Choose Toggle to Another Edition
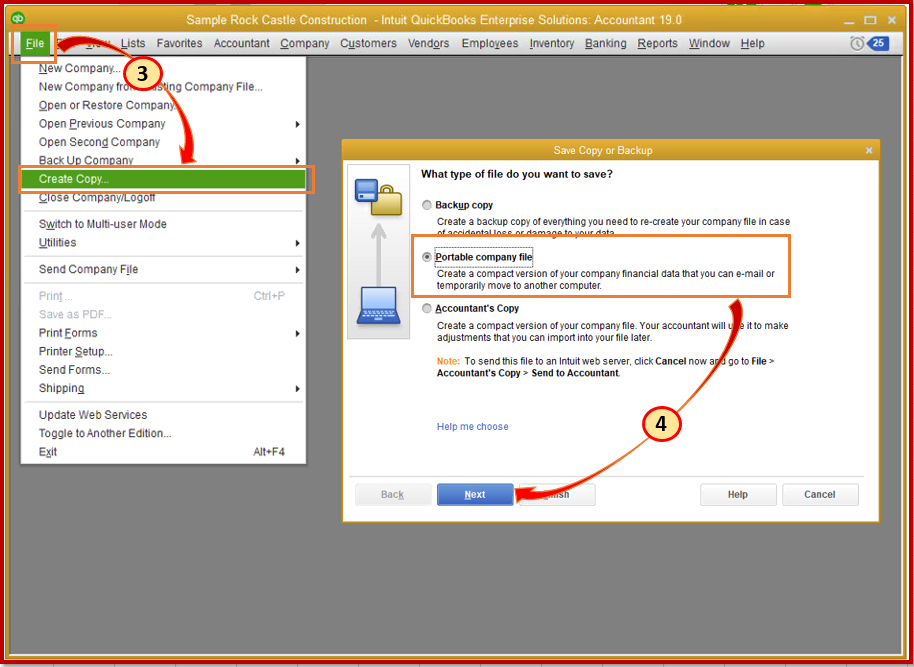The width and height of the screenshot is (914, 667). pyautogui.click(x=105, y=434)
